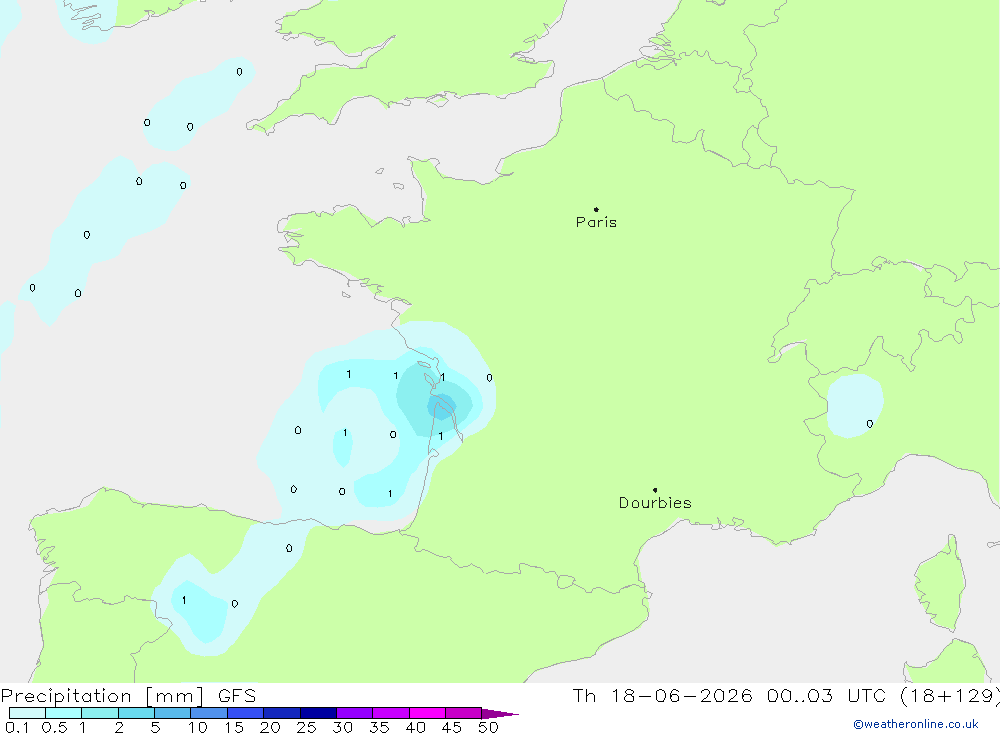This screenshot has width=1000, height=733.
Task: Select the 40–45 mm magenta legend swatch
Action: pos(427,713)
